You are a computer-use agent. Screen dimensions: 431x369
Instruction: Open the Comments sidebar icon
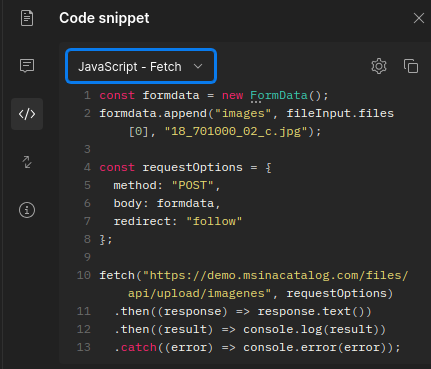click(27, 66)
